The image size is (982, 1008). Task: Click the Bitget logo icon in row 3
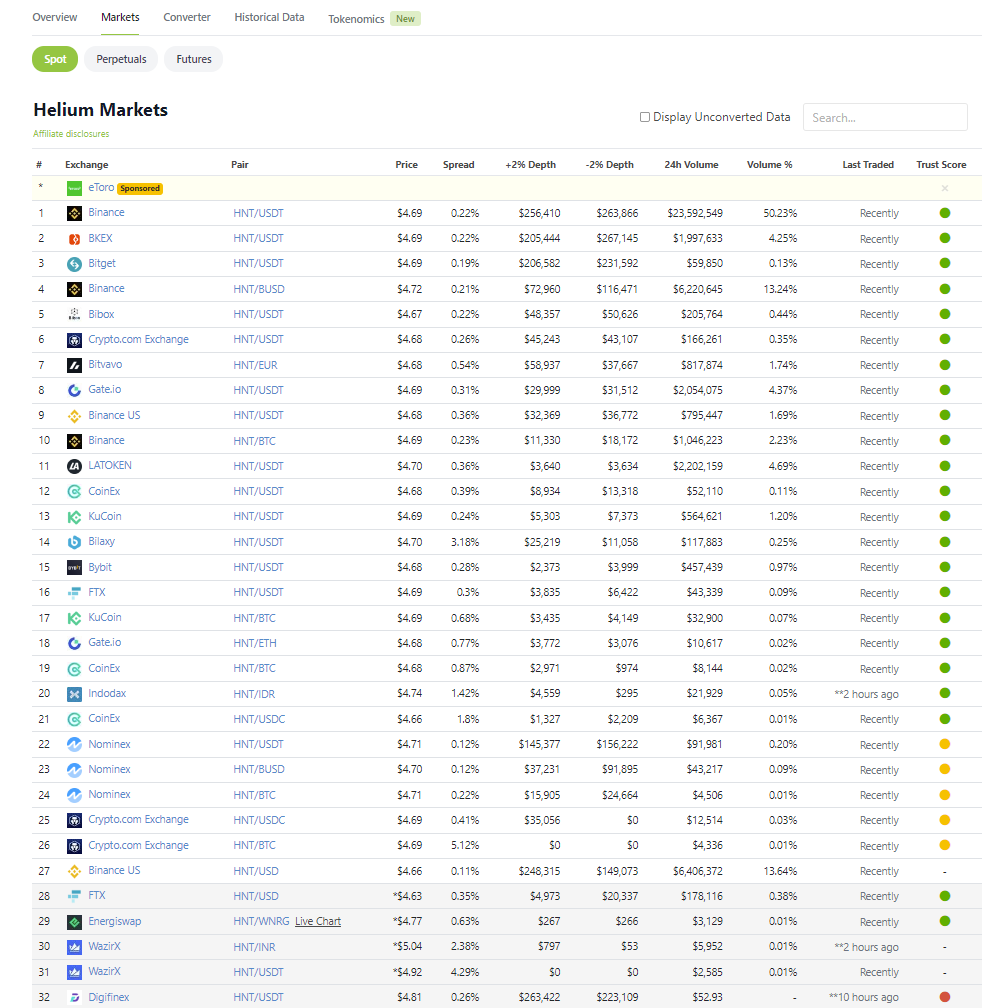coord(74,264)
